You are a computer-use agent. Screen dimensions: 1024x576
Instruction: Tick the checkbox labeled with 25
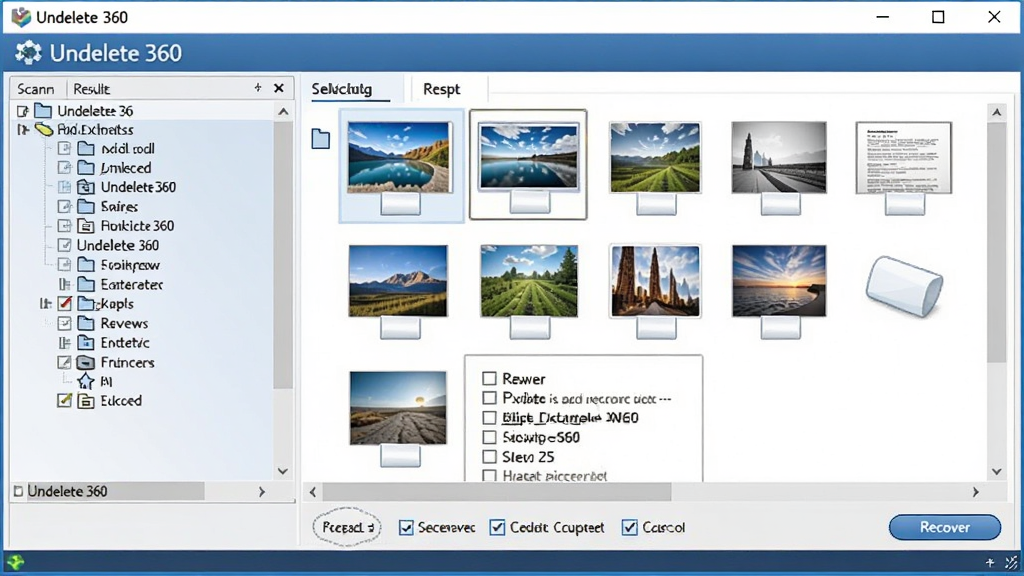point(489,456)
